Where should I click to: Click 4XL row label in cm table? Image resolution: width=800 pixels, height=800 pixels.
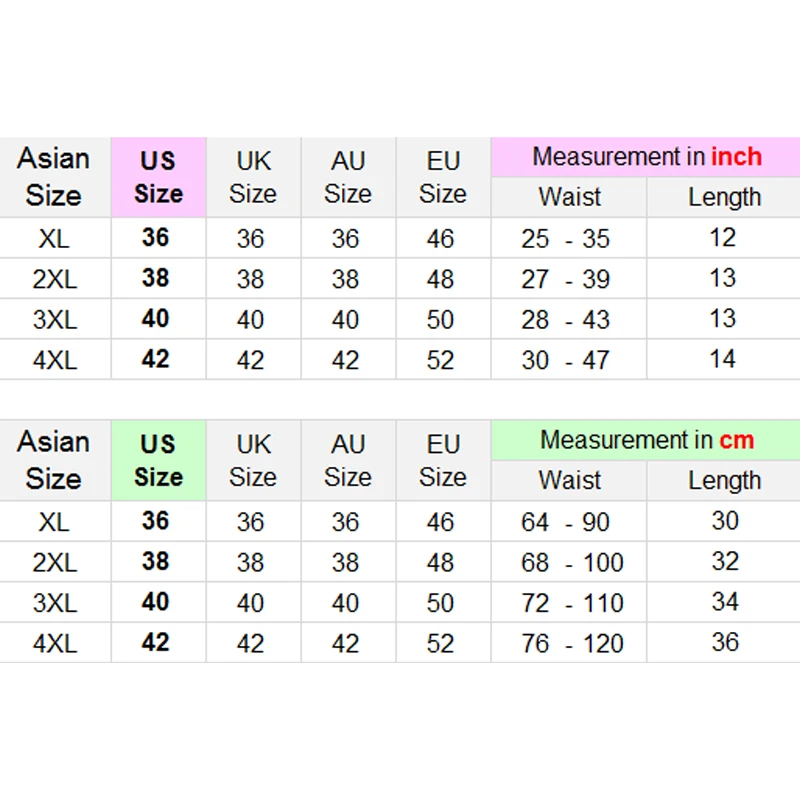[x=55, y=643]
